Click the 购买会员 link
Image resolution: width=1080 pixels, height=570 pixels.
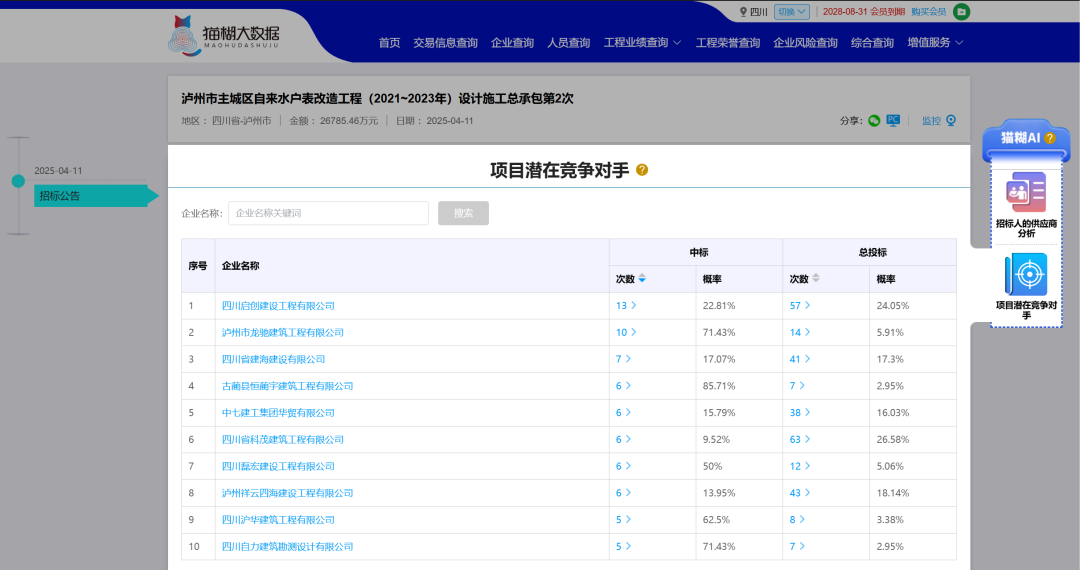tap(928, 12)
